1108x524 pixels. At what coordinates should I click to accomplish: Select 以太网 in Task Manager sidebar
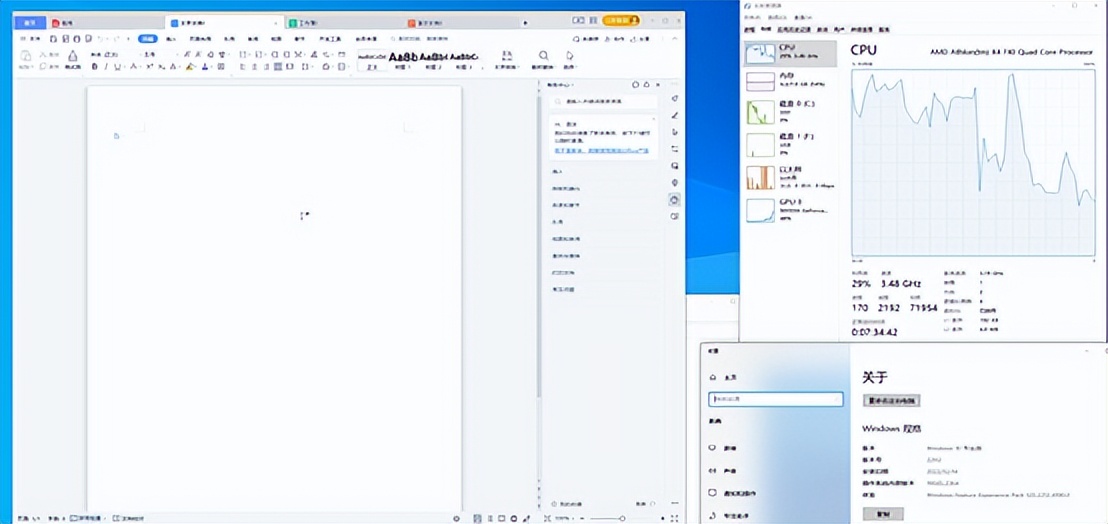pos(790,177)
